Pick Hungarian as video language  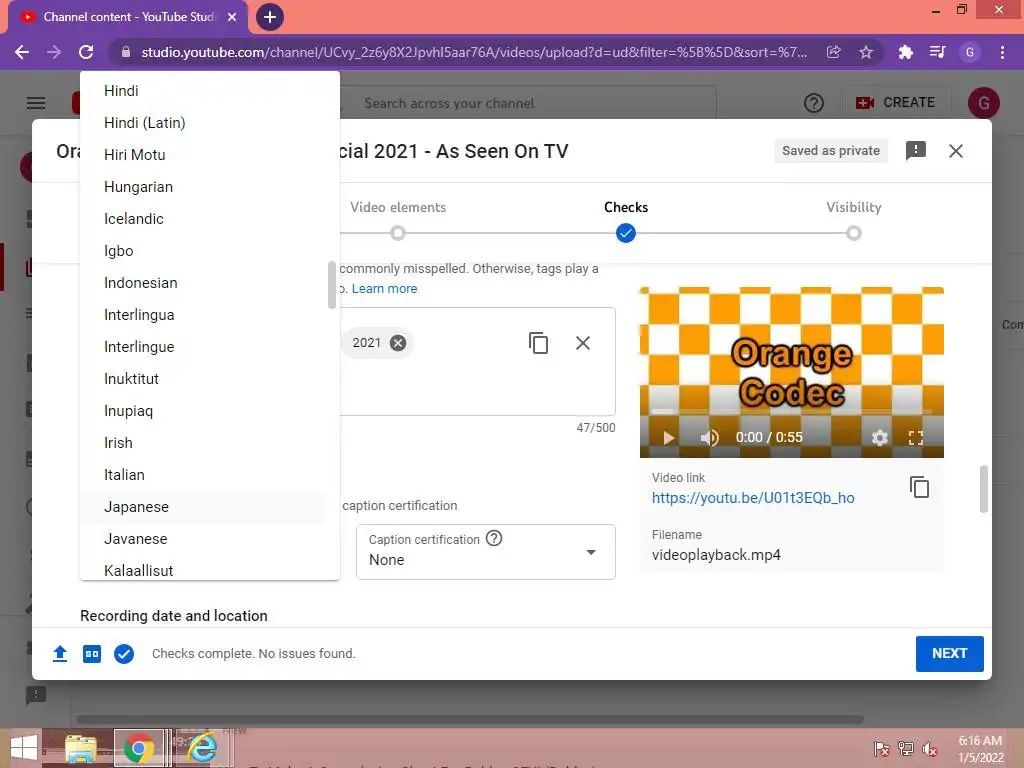(x=202, y=187)
